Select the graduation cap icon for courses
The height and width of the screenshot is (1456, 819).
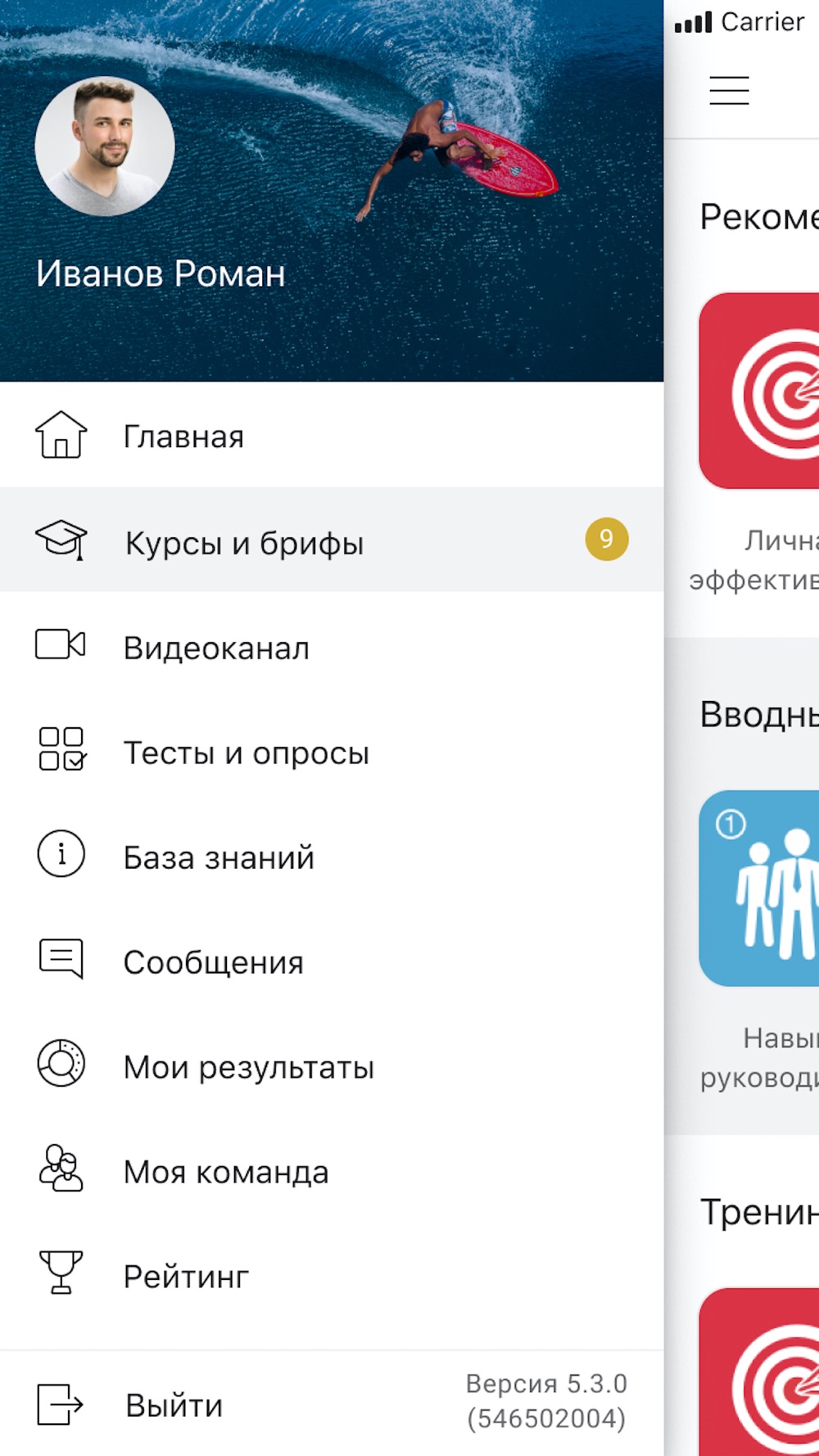point(61,540)
